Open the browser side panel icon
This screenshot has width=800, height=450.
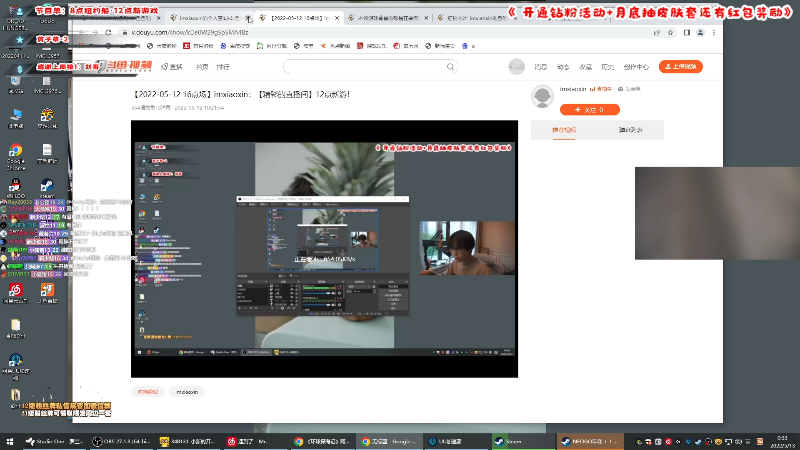[x=687, y=33]
